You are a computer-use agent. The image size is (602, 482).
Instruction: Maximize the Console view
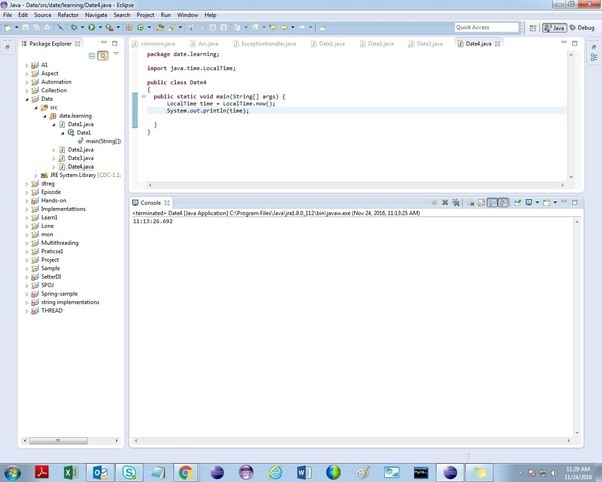[575, 202]
